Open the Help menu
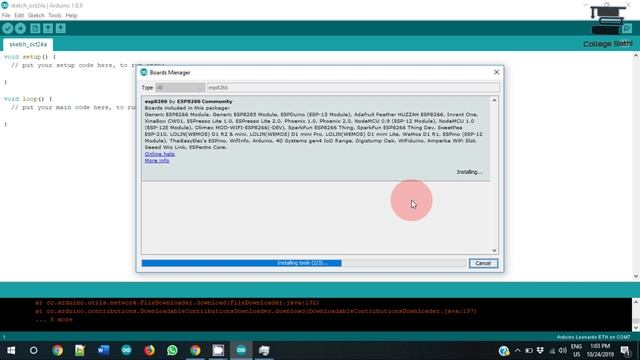The height and width of the screenshot is (360, 640). pos(71,15)
